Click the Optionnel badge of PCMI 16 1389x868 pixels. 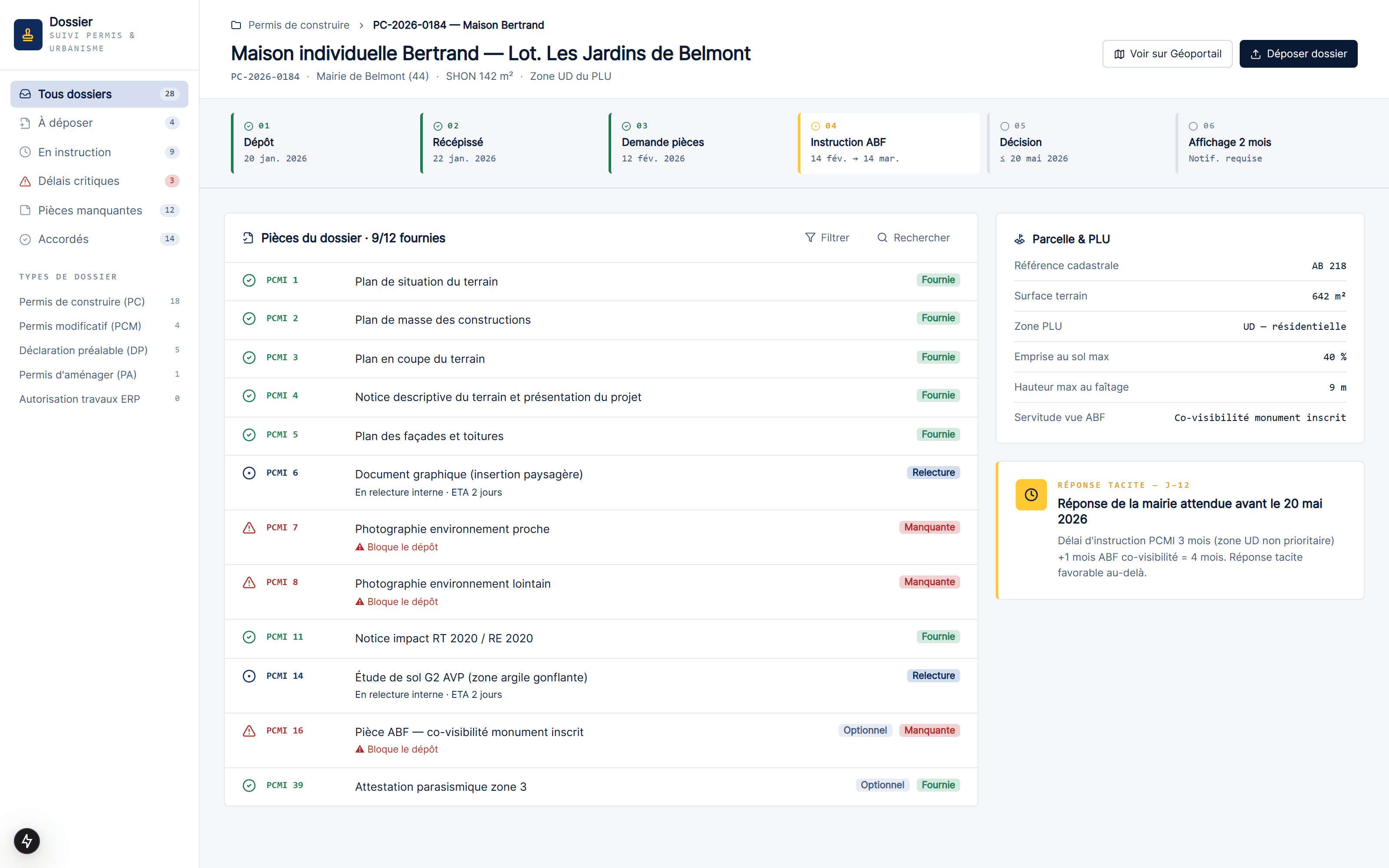pyautogui.click(x=865, y=730)
